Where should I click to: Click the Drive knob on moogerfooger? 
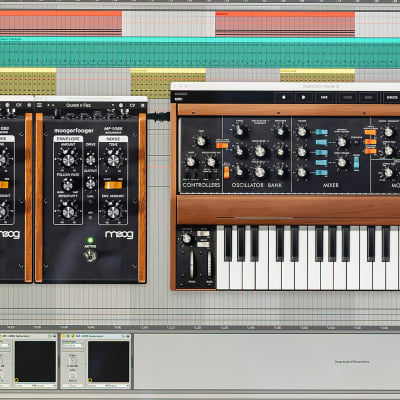[90, 160]
